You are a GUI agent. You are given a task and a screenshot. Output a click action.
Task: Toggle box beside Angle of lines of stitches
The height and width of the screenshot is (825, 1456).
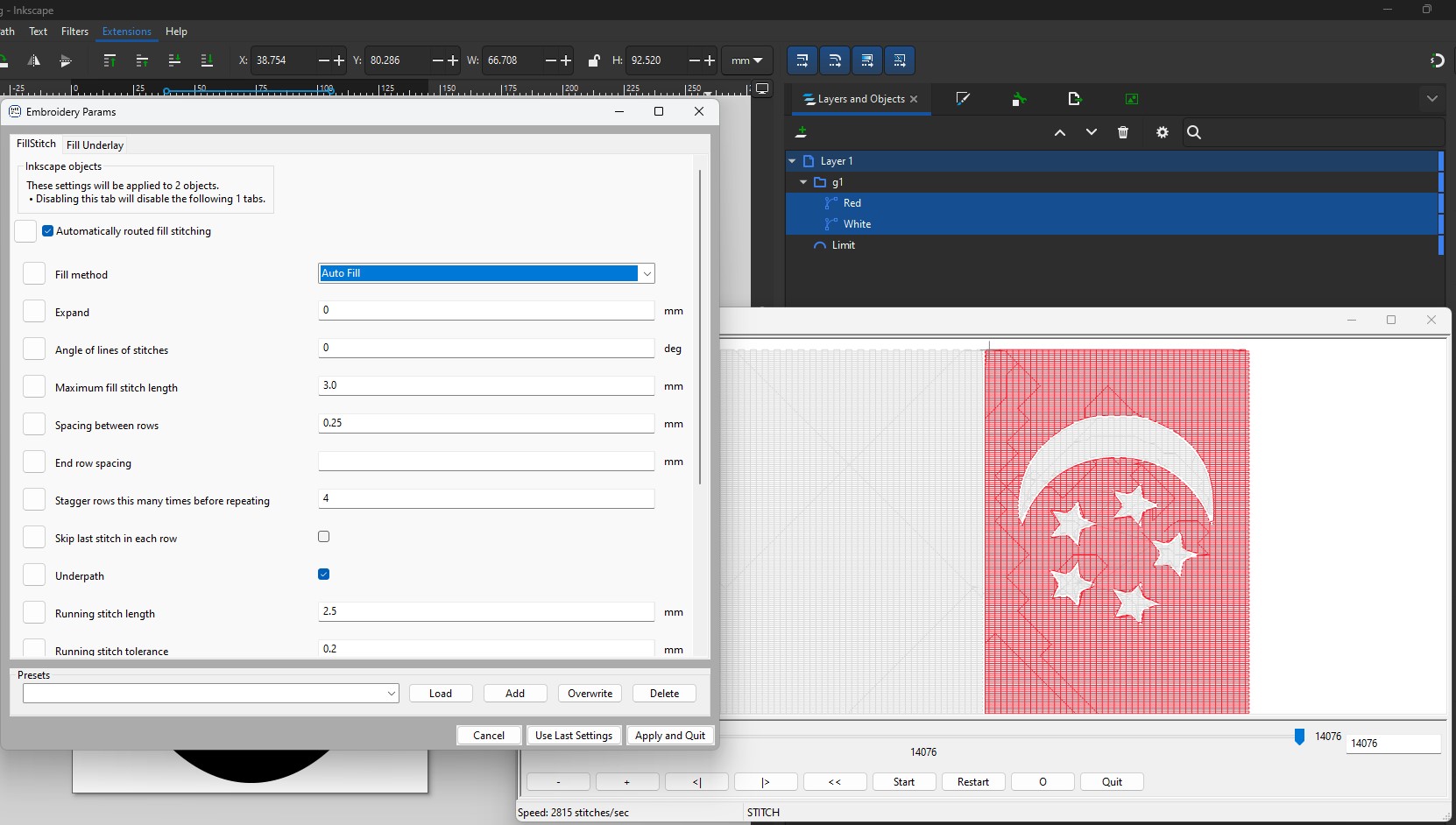tap(34, 349)
